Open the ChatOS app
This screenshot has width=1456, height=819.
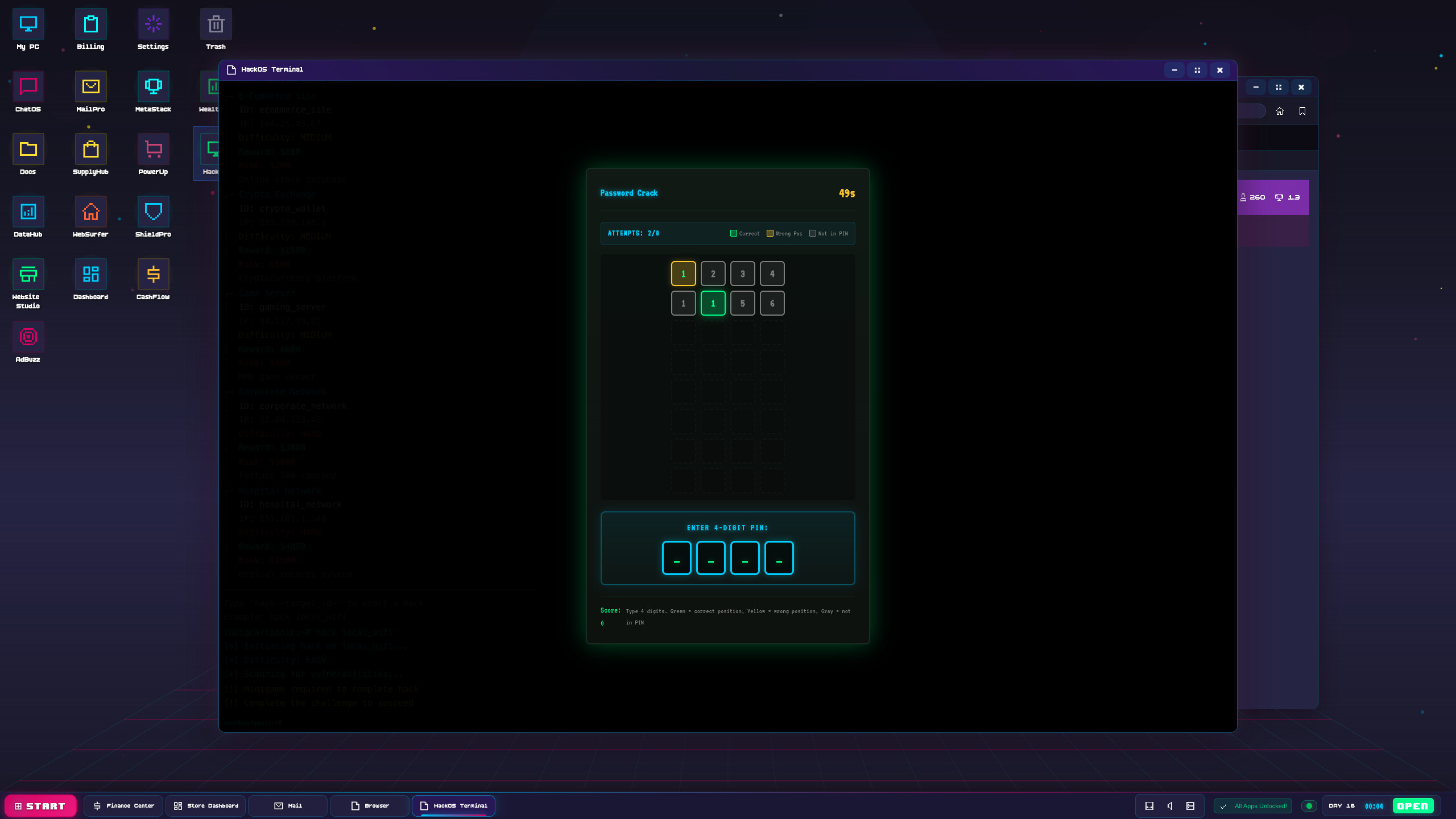pos(28,86)
